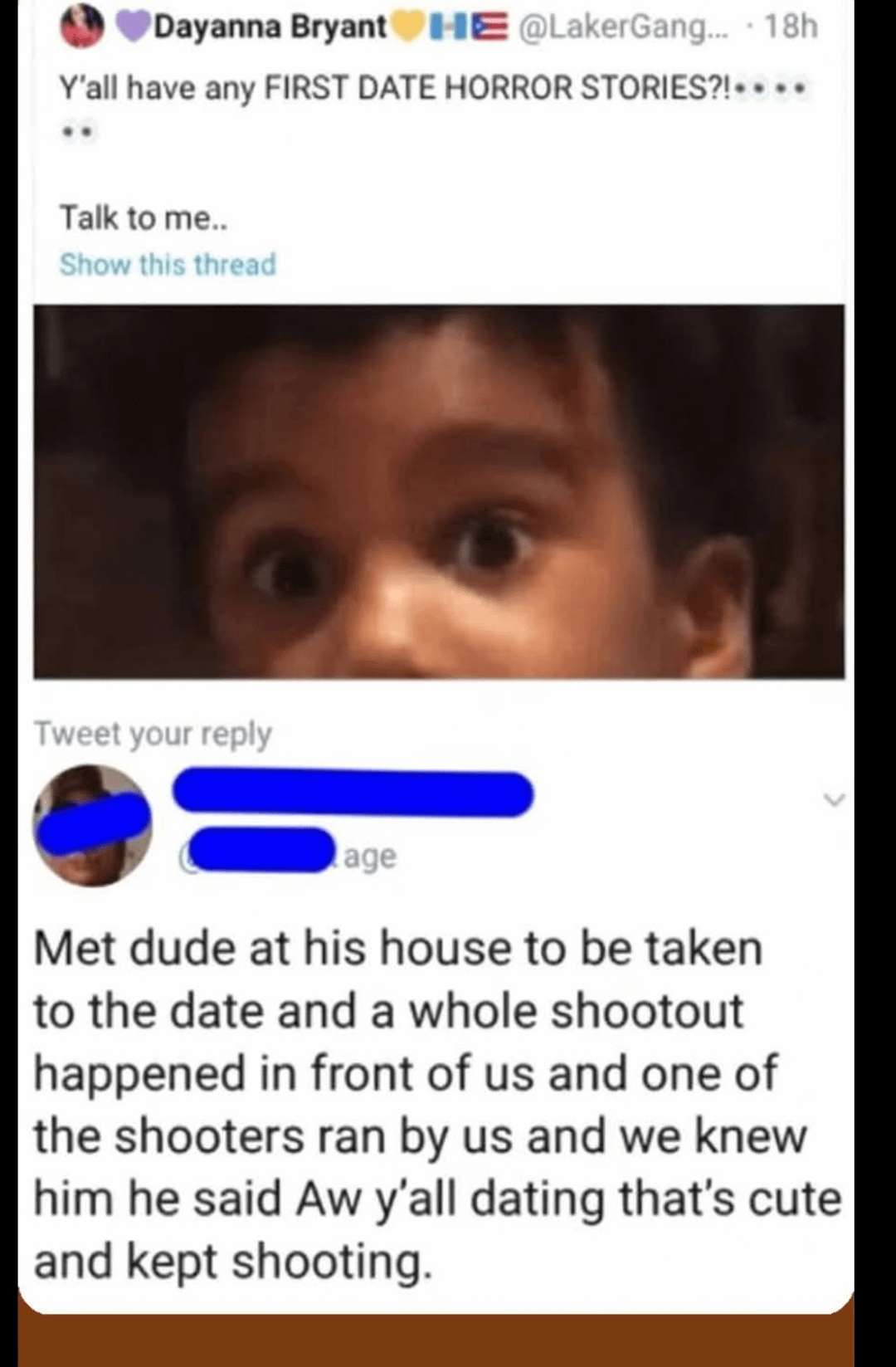The image size is (896, 1367).
Task: Click the Dayanna Bryant display name
Action: [270, 27]
